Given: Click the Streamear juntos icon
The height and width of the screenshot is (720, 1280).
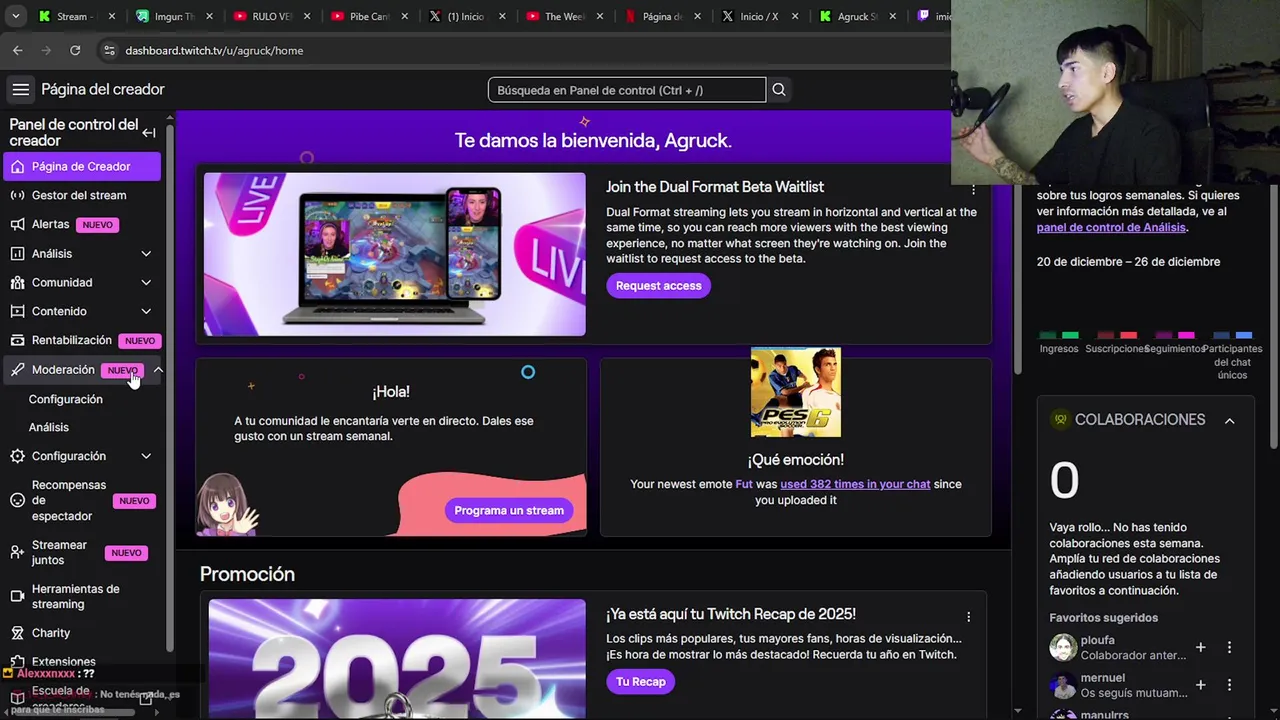Looking at the screenshot, I should point(17,552).
